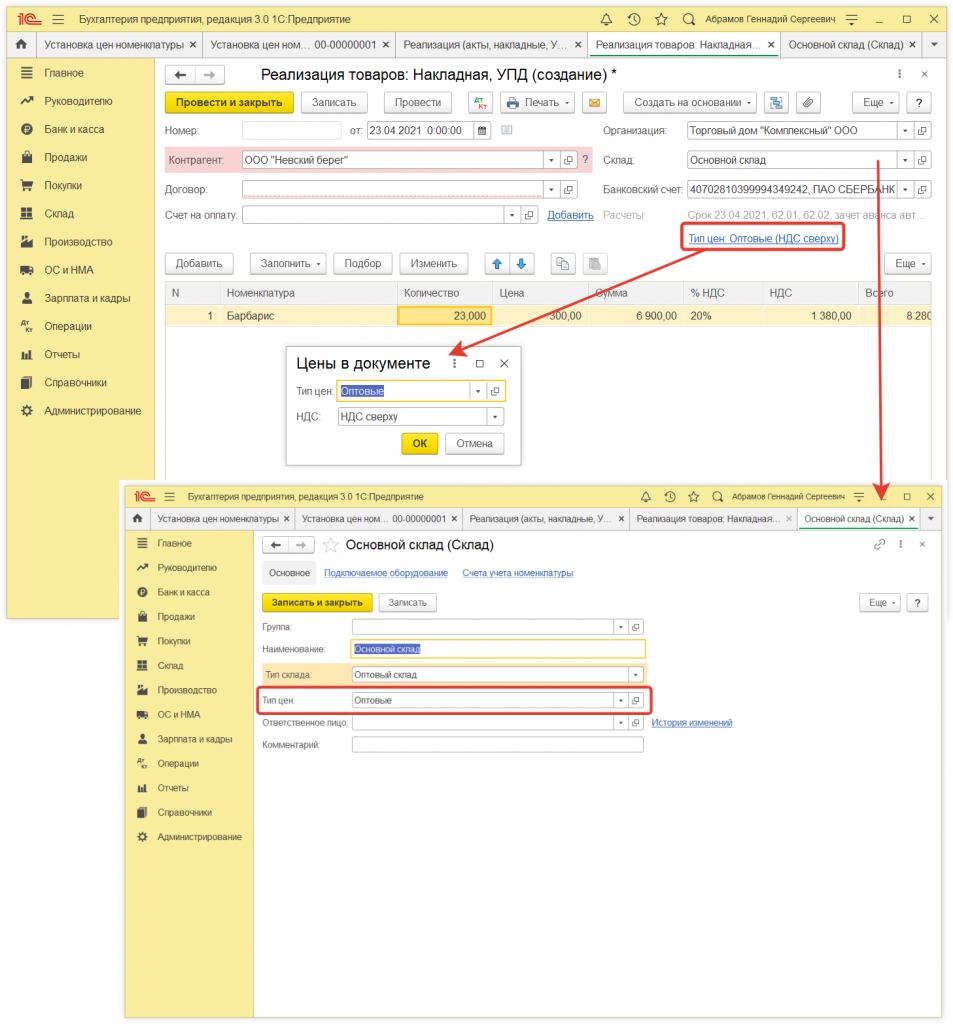Expand the Контрагент dropdown list
This screenshot has height=1024, width=953.
(550, 160)
